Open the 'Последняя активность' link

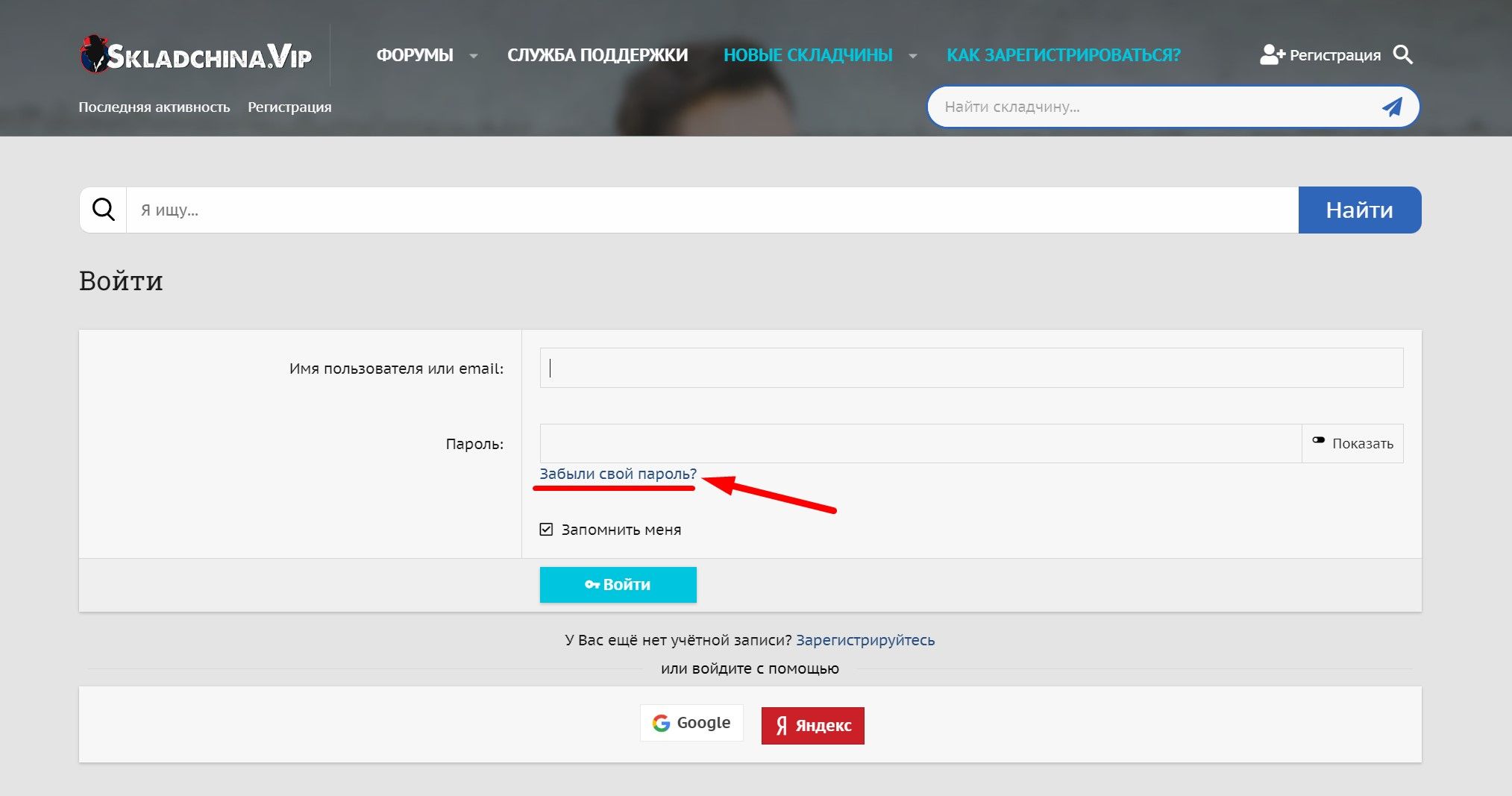pyautogui.click(x=154, y=107)
